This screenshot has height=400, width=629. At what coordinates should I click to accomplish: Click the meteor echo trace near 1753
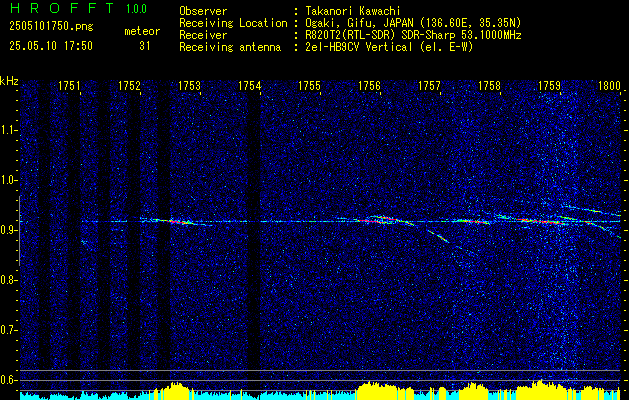coord(177,221)
